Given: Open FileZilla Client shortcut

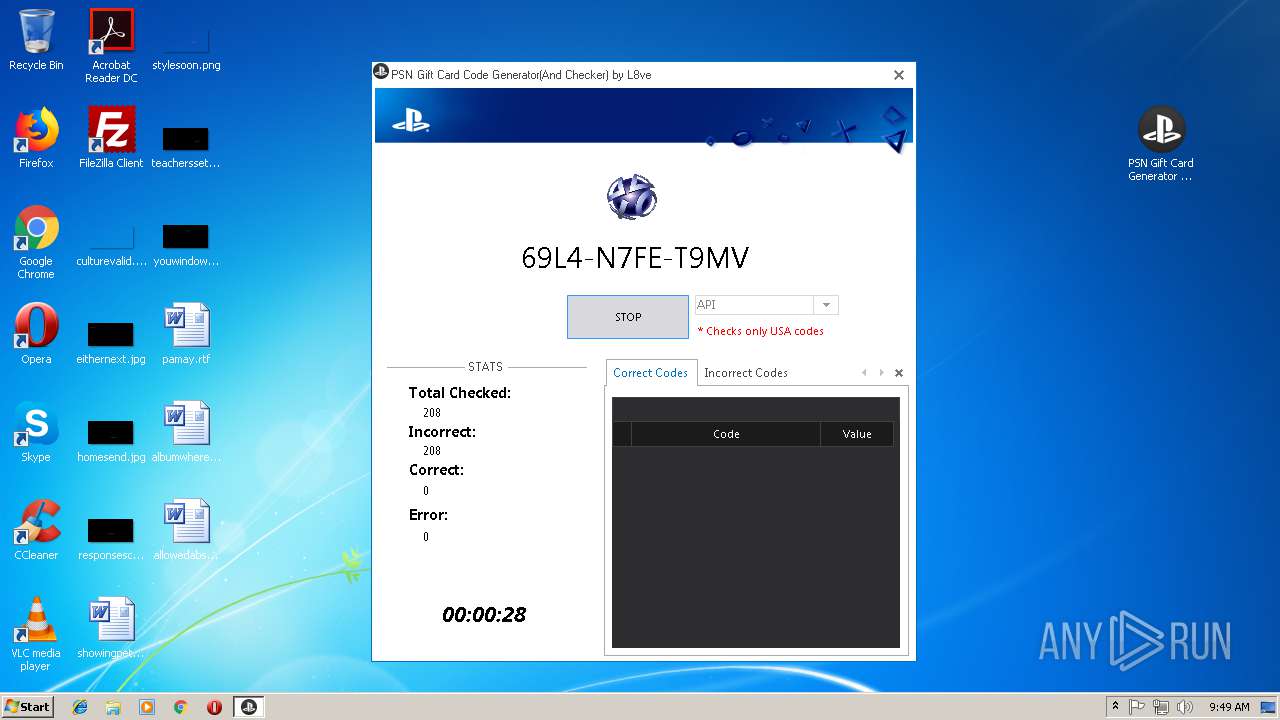Looking at the screenshot, I should click(111, 138).
